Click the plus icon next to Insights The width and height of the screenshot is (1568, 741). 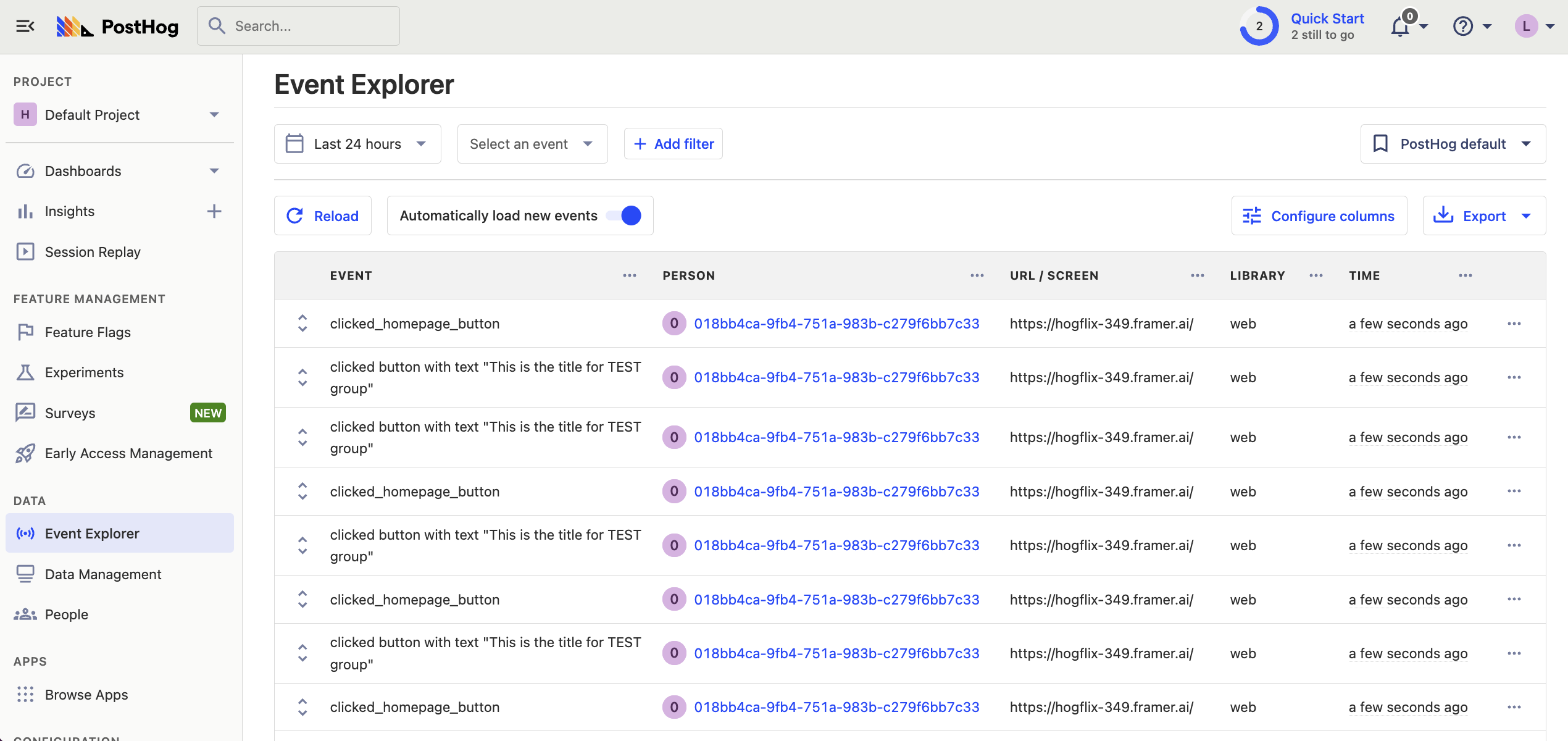214,211
